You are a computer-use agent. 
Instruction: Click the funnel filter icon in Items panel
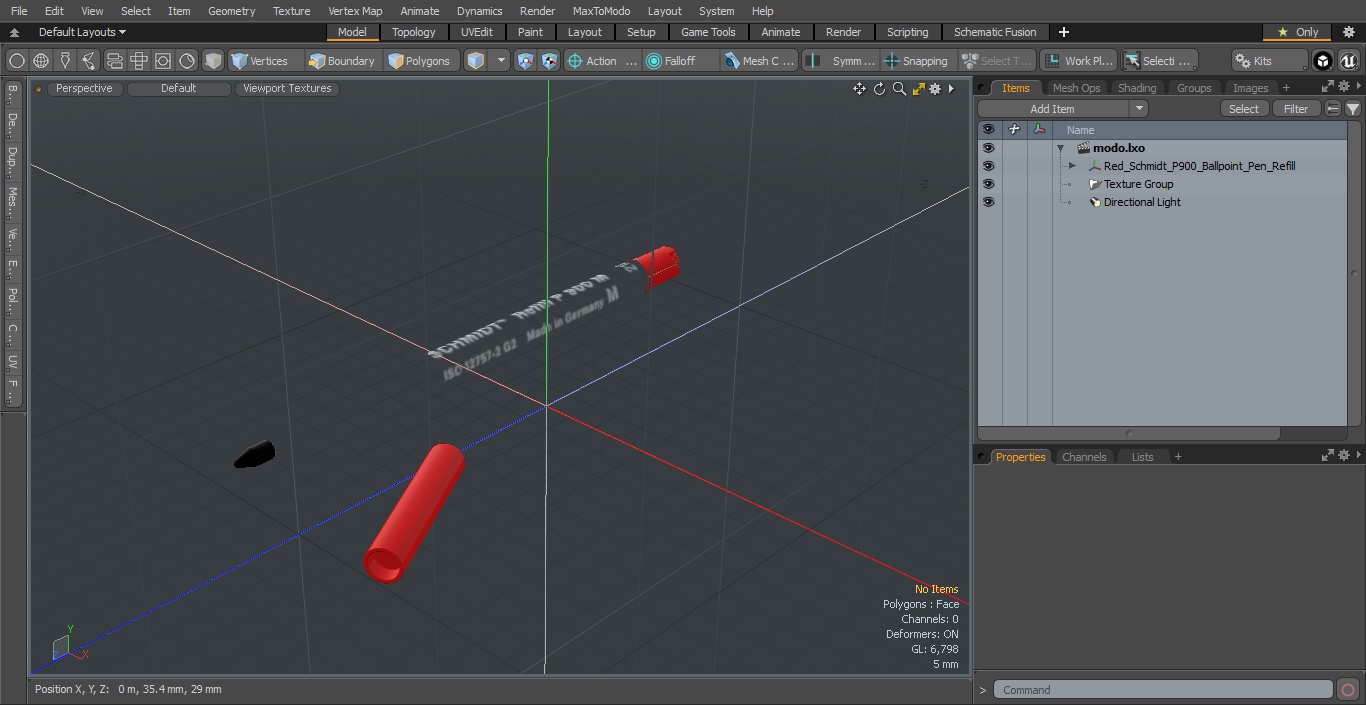(1353, 109)
